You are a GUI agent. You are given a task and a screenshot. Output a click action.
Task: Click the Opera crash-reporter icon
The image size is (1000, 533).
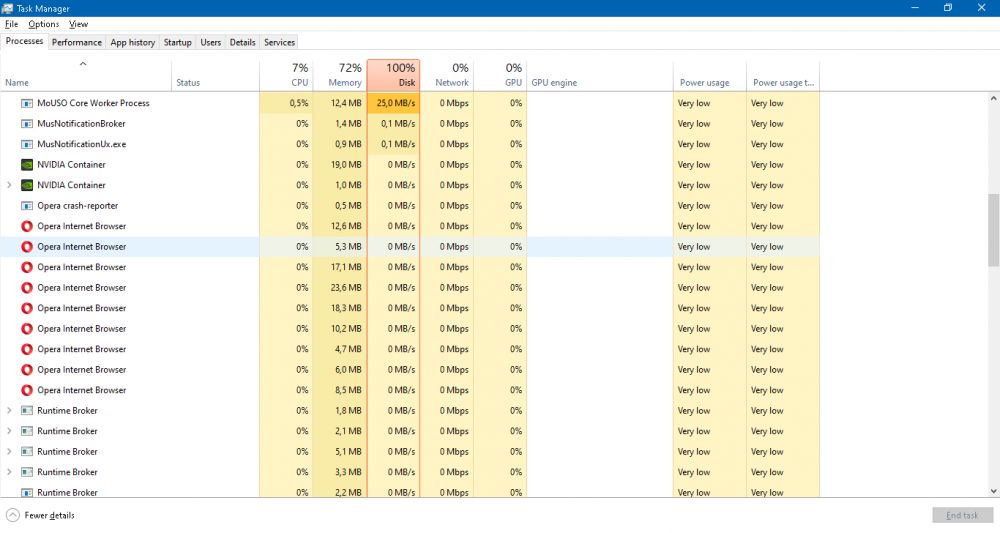27,206
